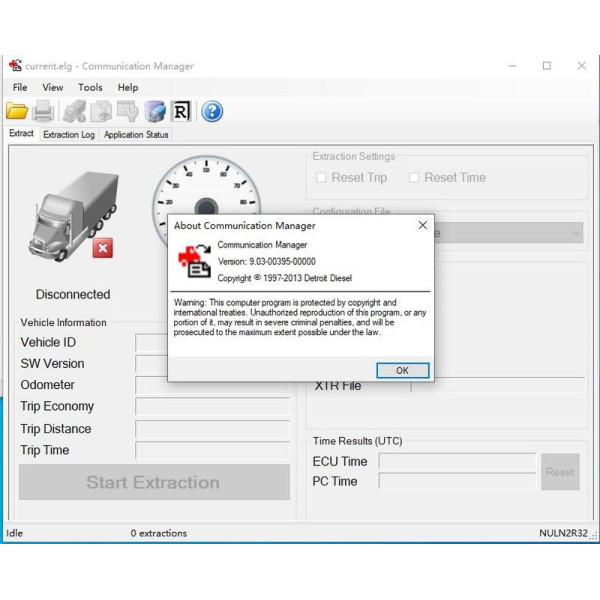Image resolution: width=600 pixels, height=600 pixels.
Task: Open the File menu
Action: click(x=20, y=88)
